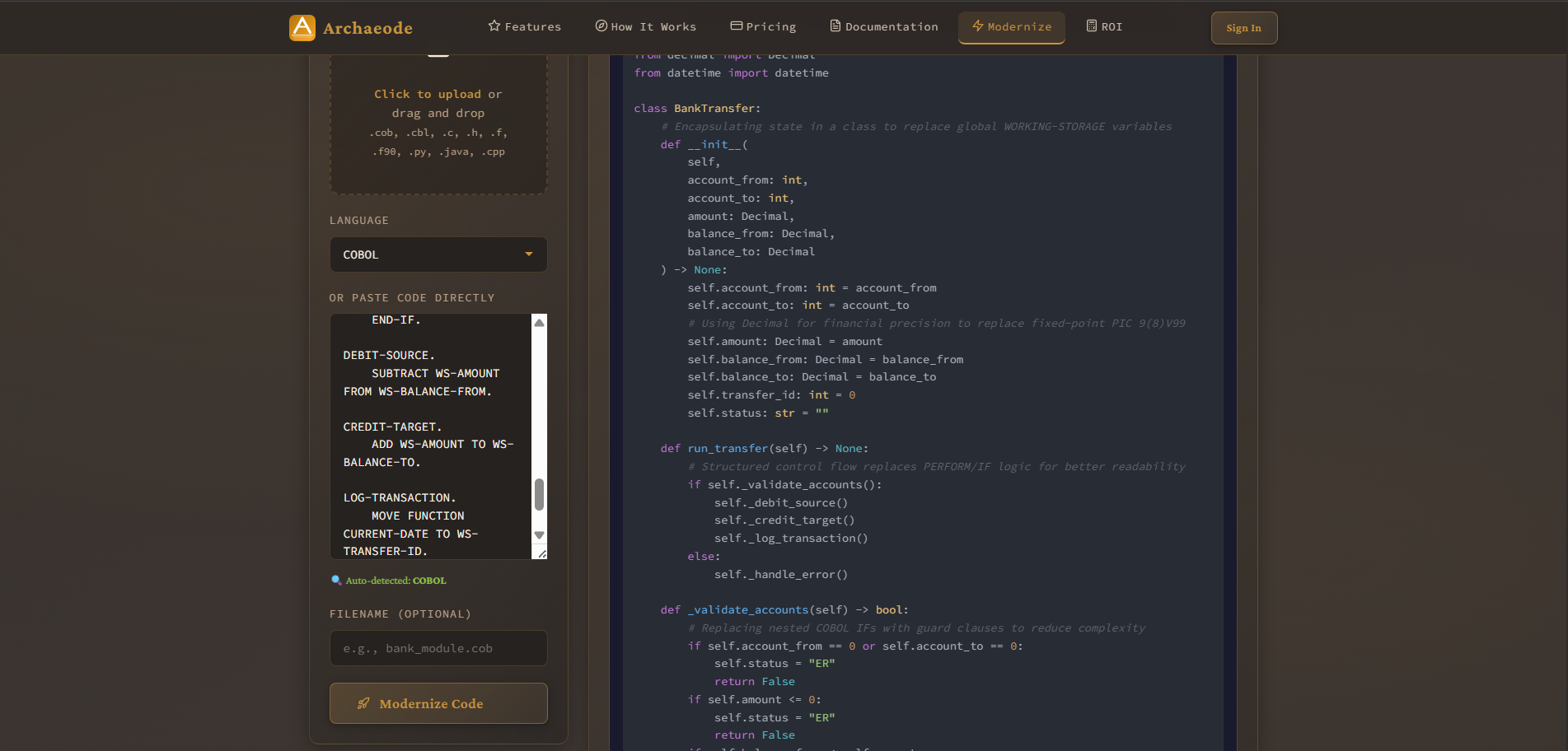This screenshot has height=751, width=1568.
Task: Click the 'def run_transfer(self)' code line
Action: point(765,448)
